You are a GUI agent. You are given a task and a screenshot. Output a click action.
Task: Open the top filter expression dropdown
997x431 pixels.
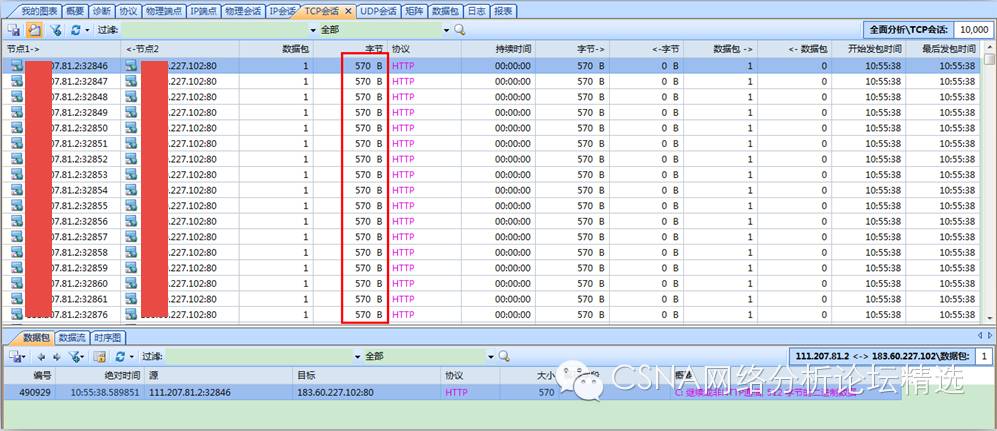311,30
